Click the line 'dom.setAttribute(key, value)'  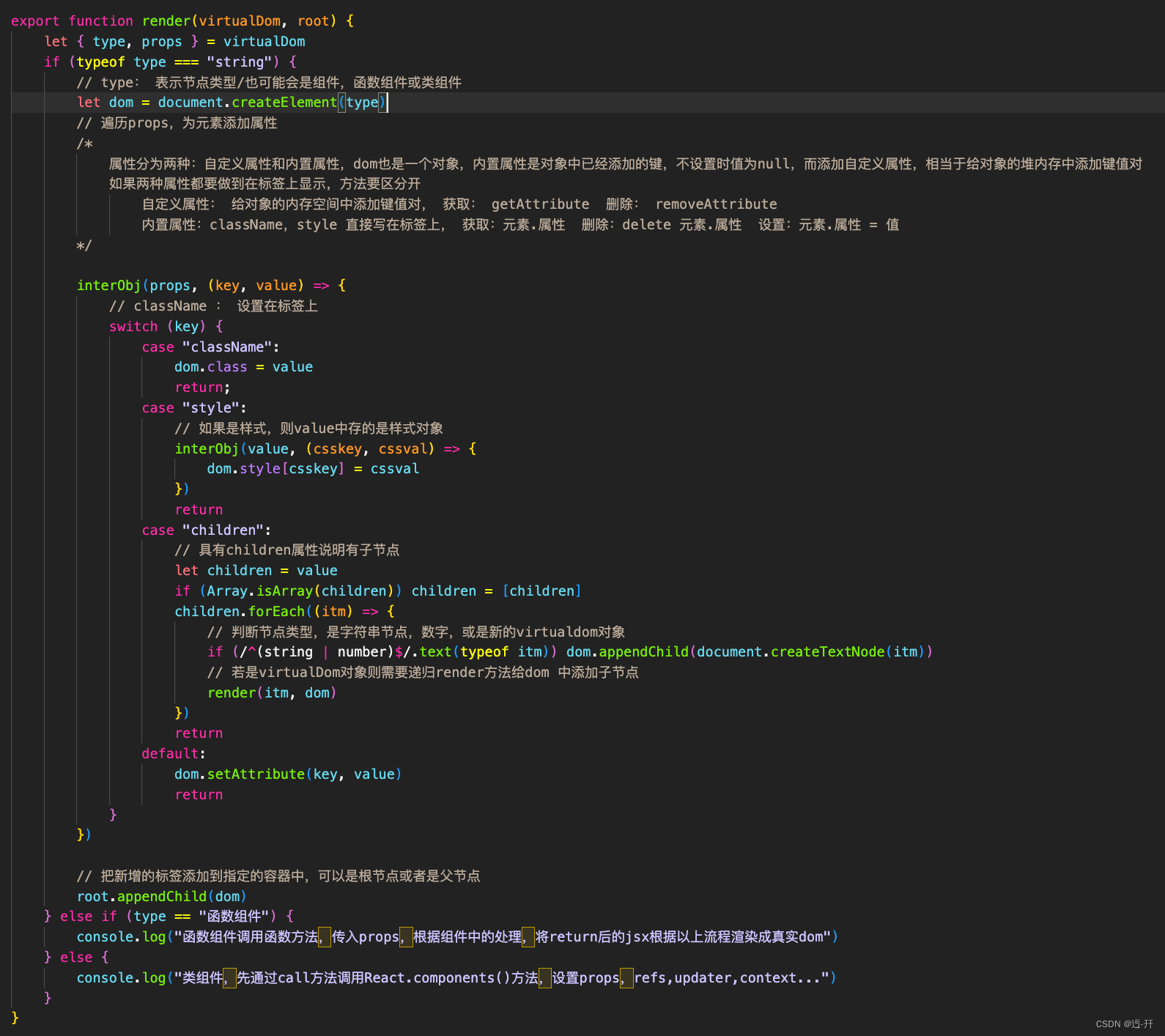[288, 774]
